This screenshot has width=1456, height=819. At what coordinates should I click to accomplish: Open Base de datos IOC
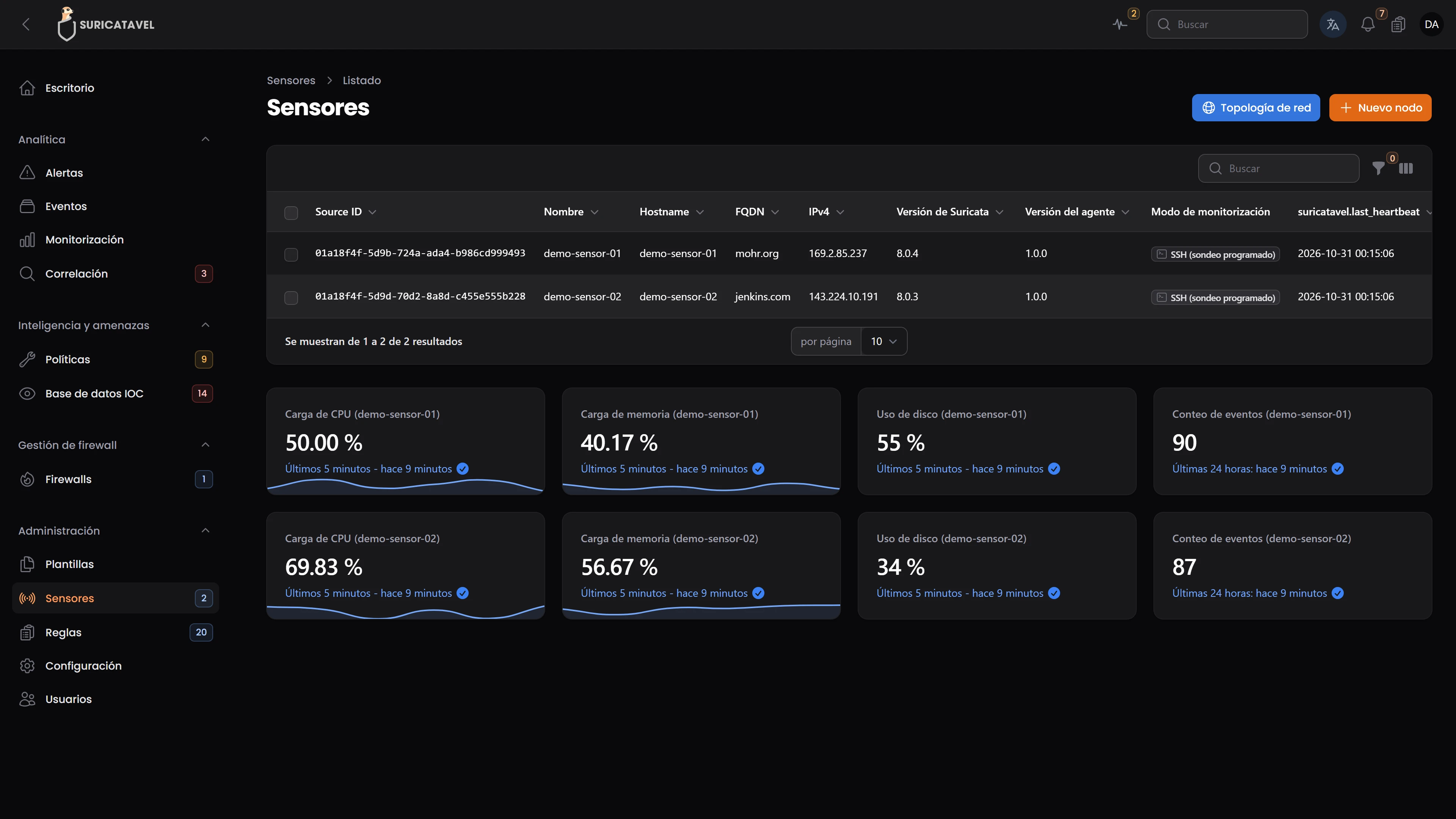(115, 394)
